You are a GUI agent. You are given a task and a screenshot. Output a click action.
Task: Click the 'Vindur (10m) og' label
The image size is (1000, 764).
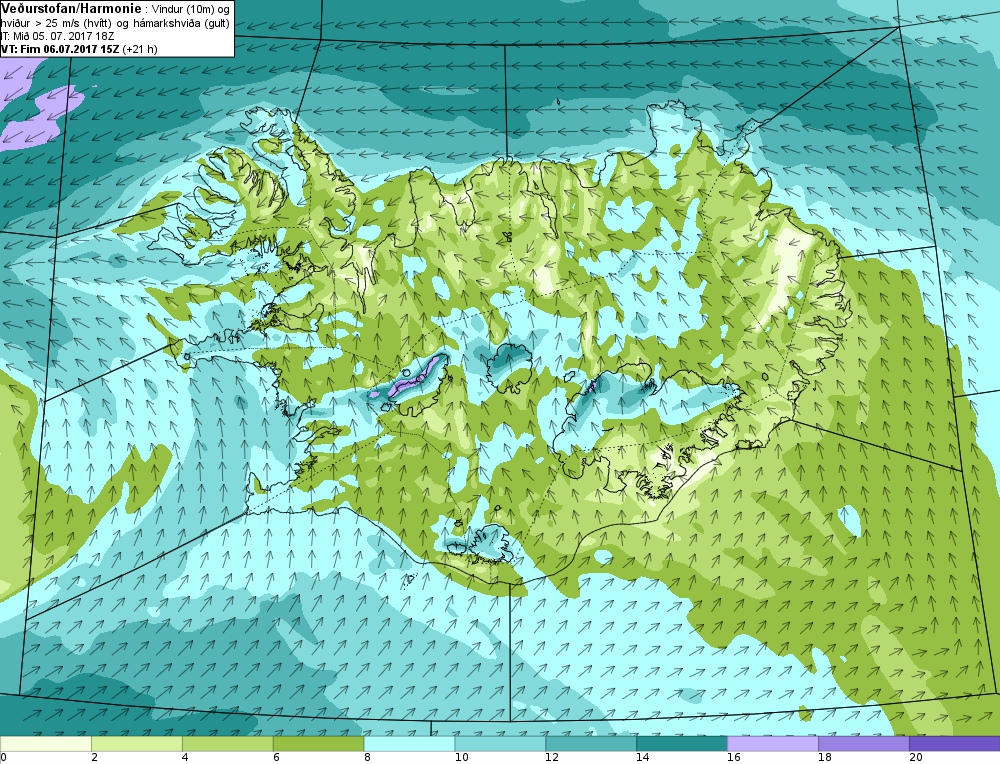191,9
